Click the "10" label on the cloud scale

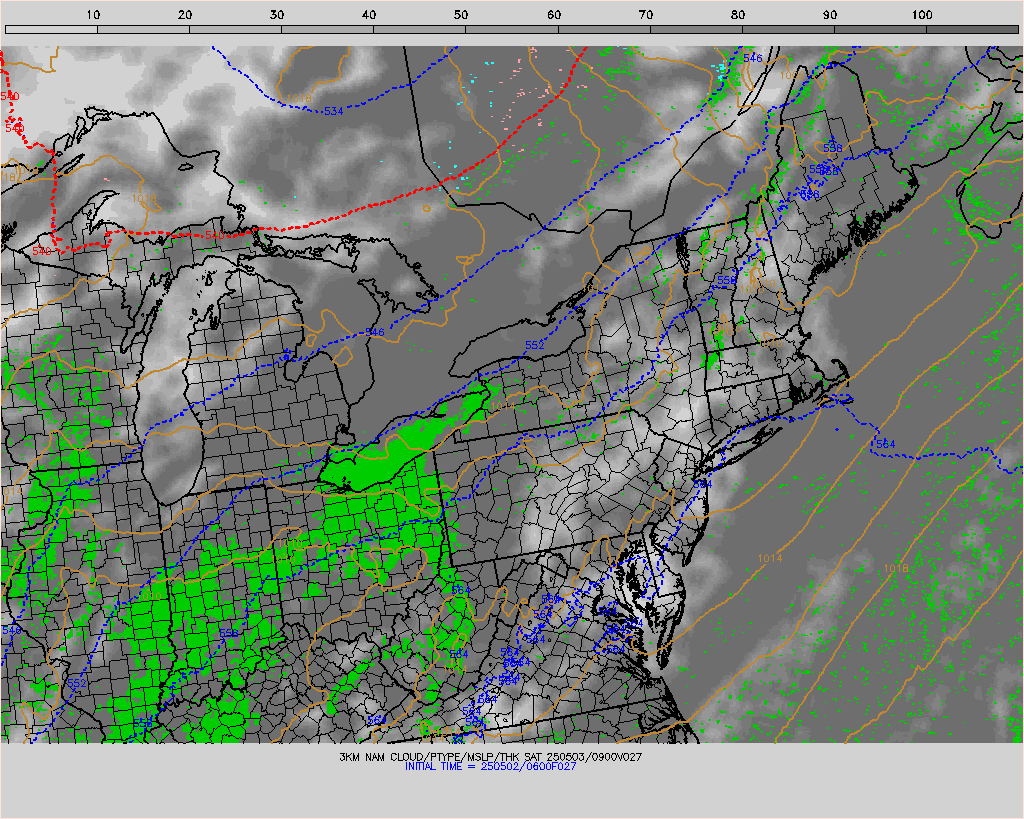tap(93, 14)
